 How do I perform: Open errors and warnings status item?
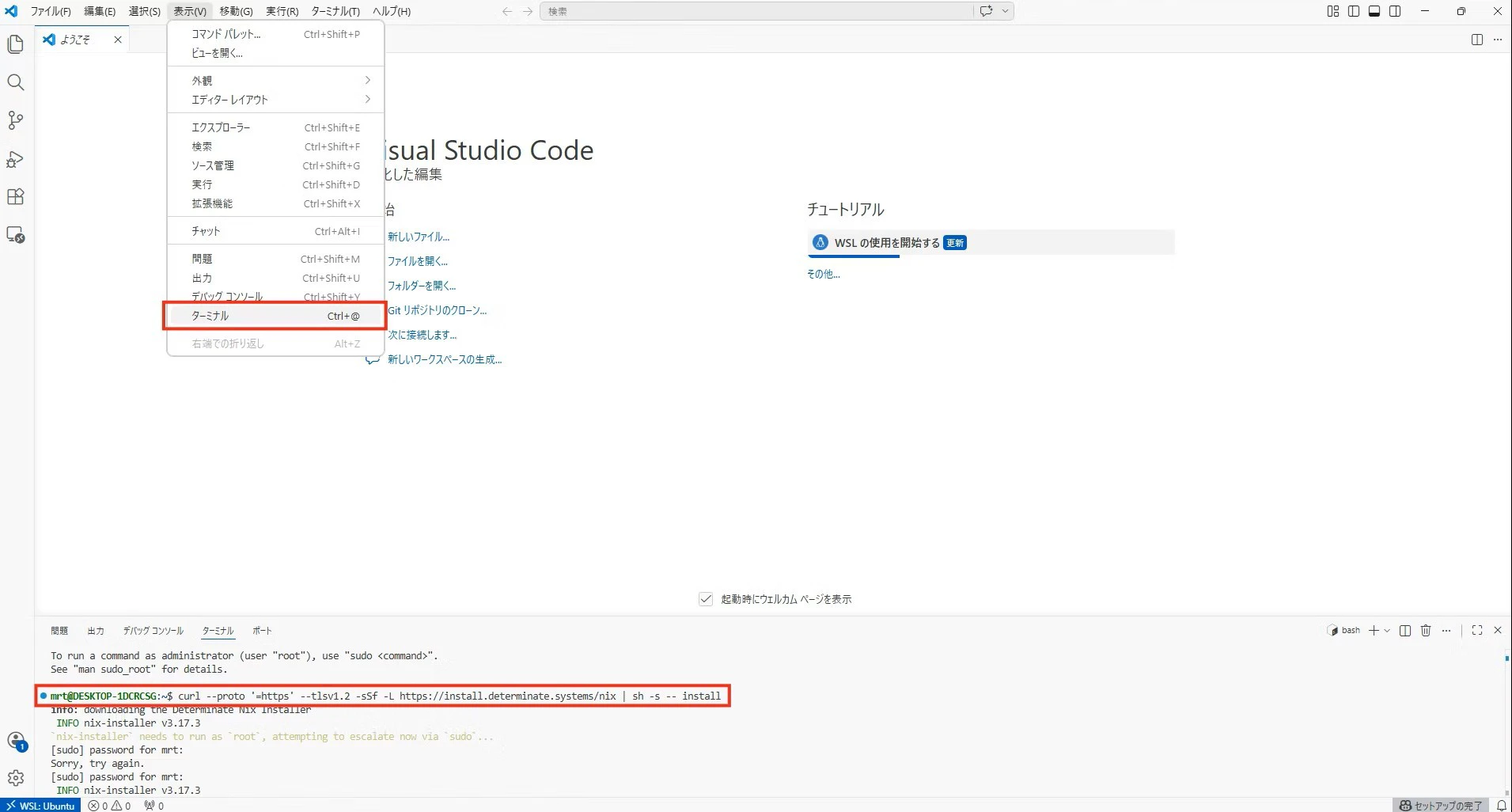pos(110,806)
